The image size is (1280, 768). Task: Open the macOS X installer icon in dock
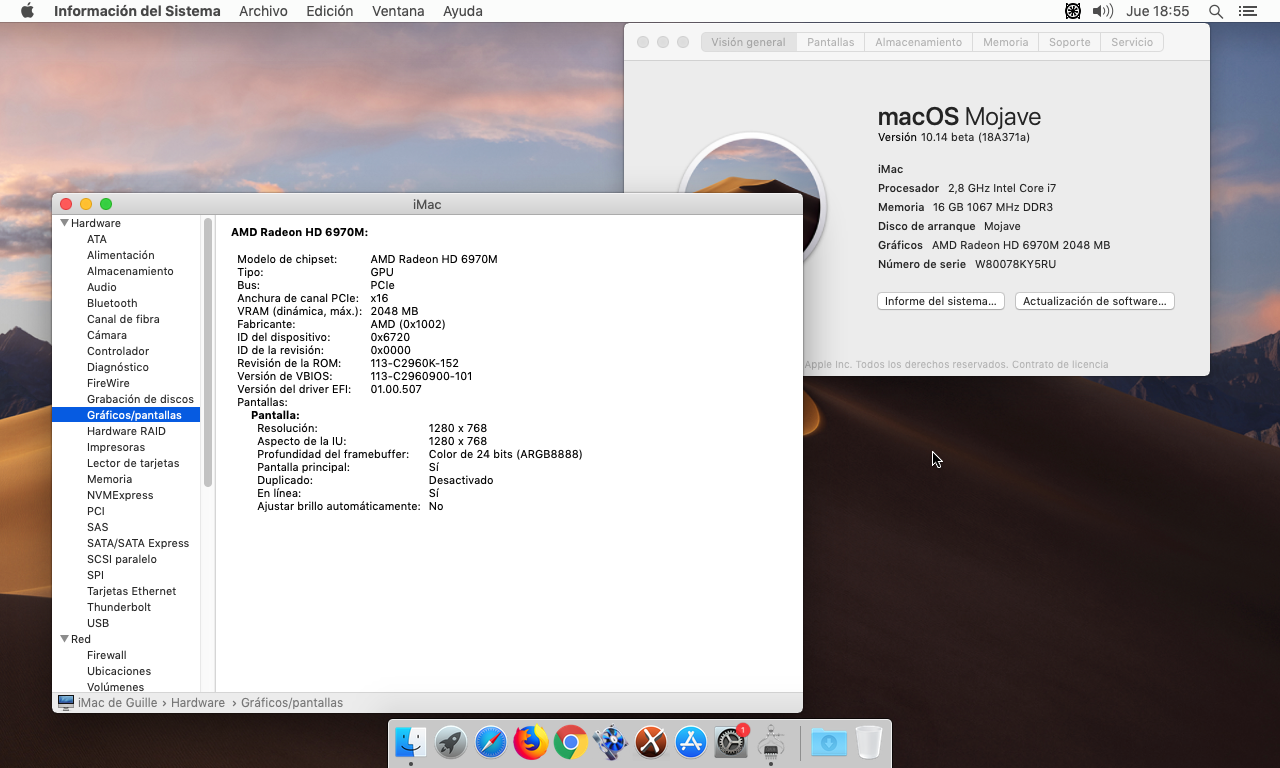tap(651, 742)
